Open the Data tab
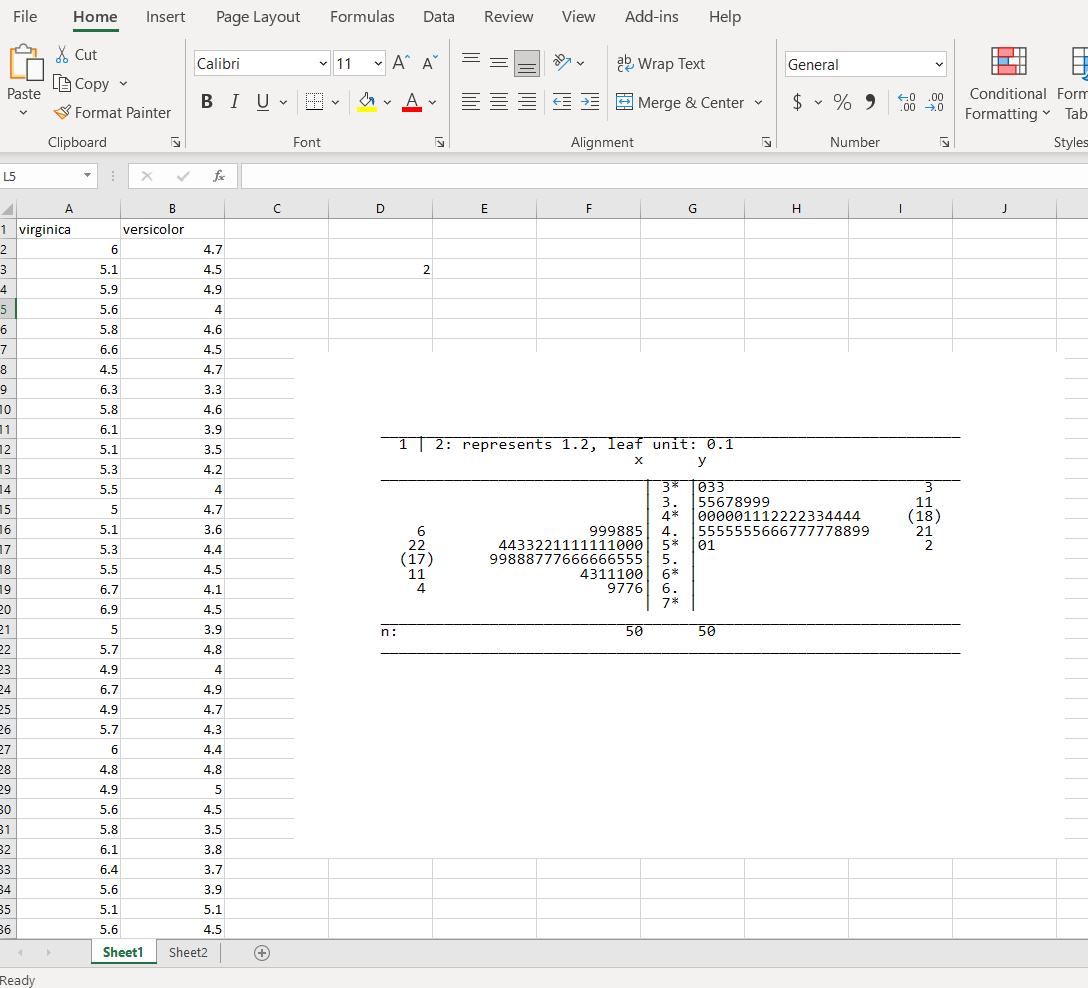Viewport: 1088px width, 988px height. [x=439, y=17]
